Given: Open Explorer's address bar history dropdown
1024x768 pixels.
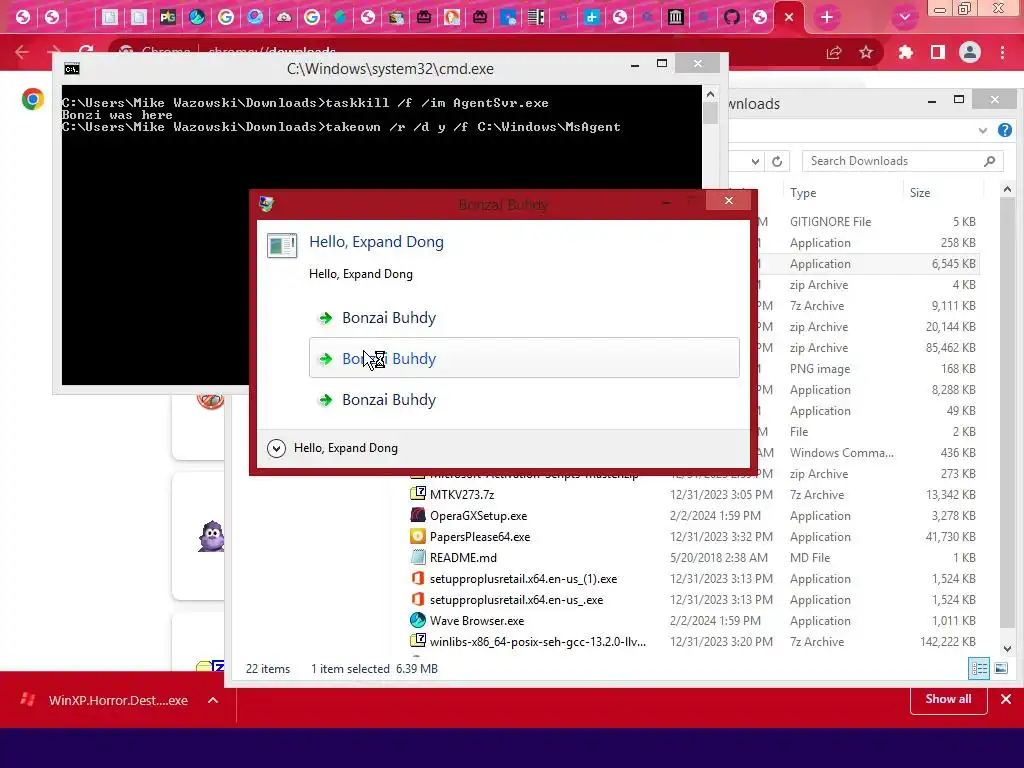Looking at the screenshot, I should [755, 161].
